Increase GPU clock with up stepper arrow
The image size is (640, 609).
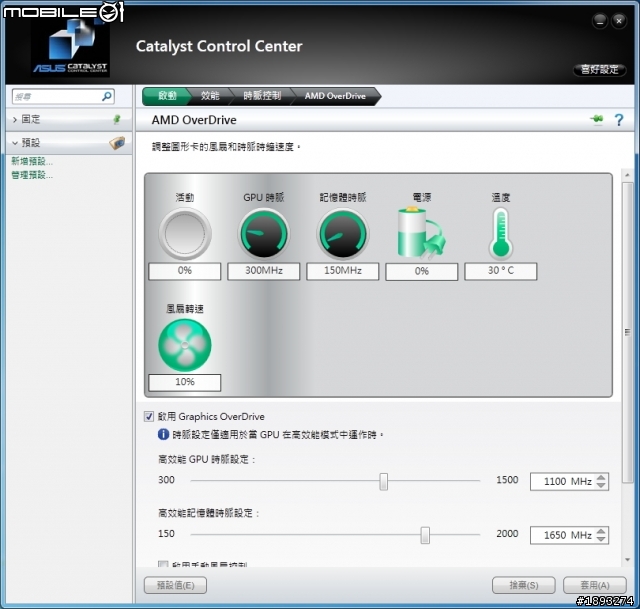click(x=601, y=477)
